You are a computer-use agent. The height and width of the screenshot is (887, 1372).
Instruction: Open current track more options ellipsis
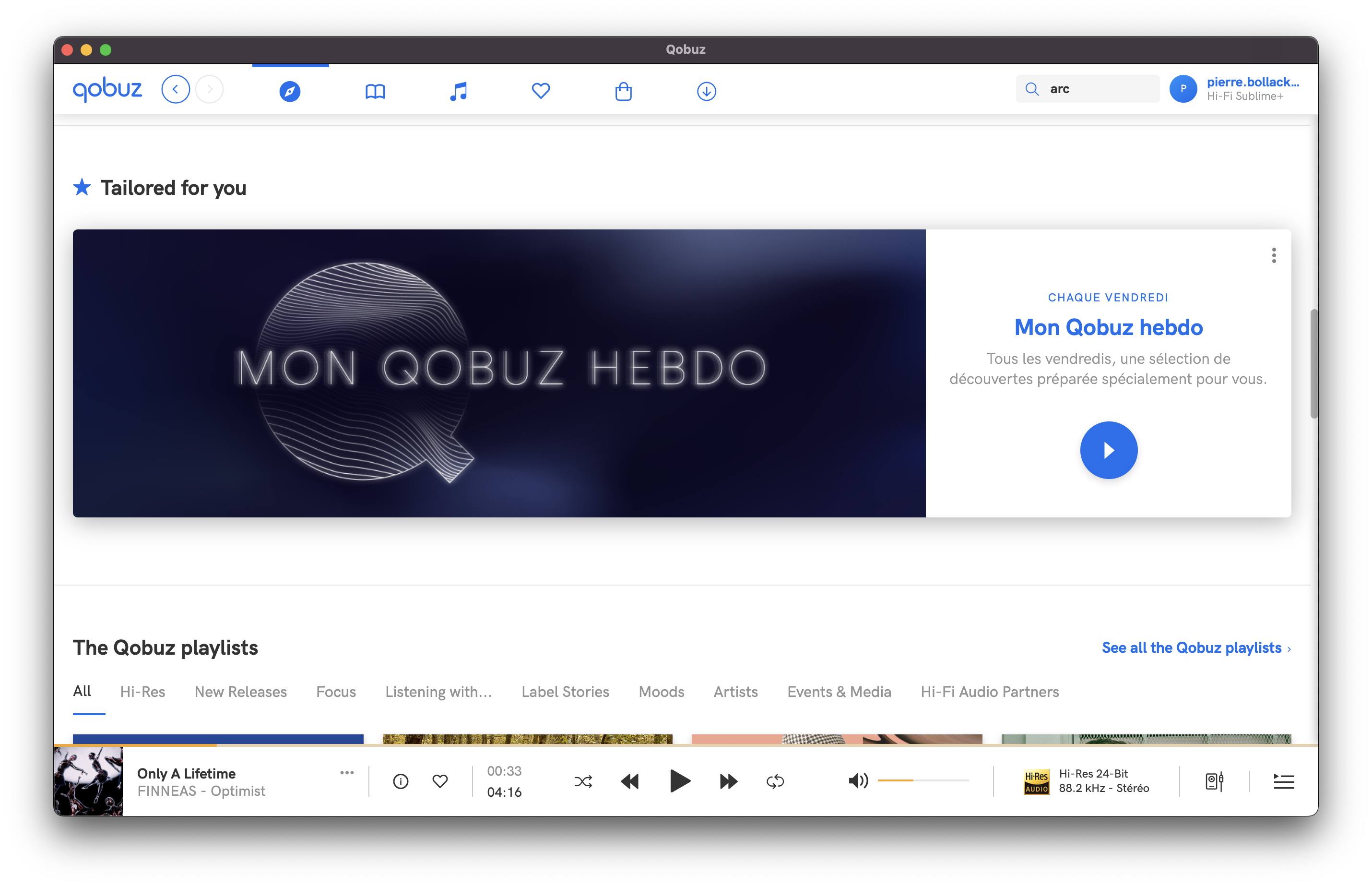point(346,773)
